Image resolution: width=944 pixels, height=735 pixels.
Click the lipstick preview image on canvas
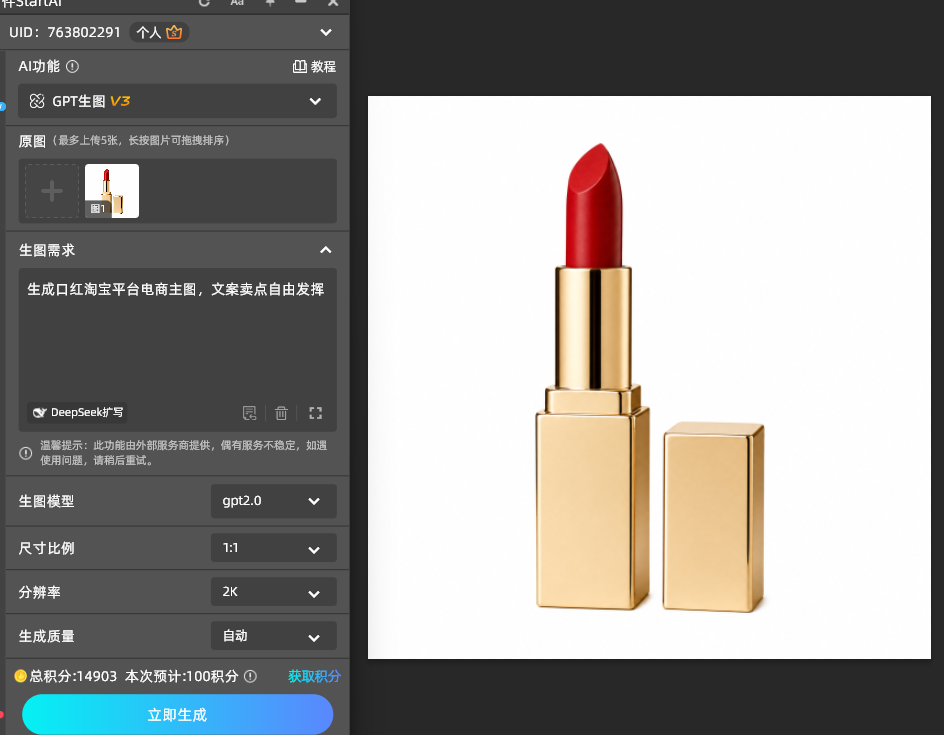[649, 377]
